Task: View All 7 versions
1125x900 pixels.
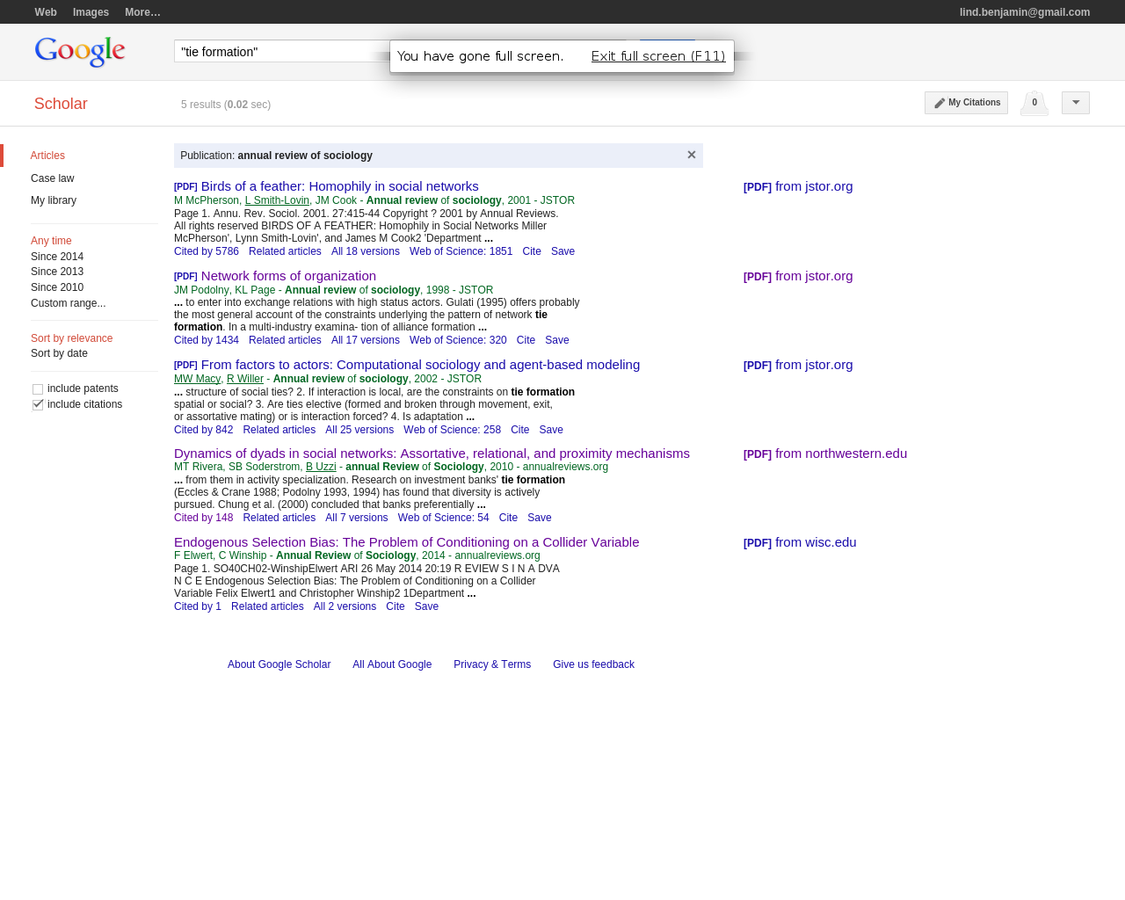Action: point(357,517)
